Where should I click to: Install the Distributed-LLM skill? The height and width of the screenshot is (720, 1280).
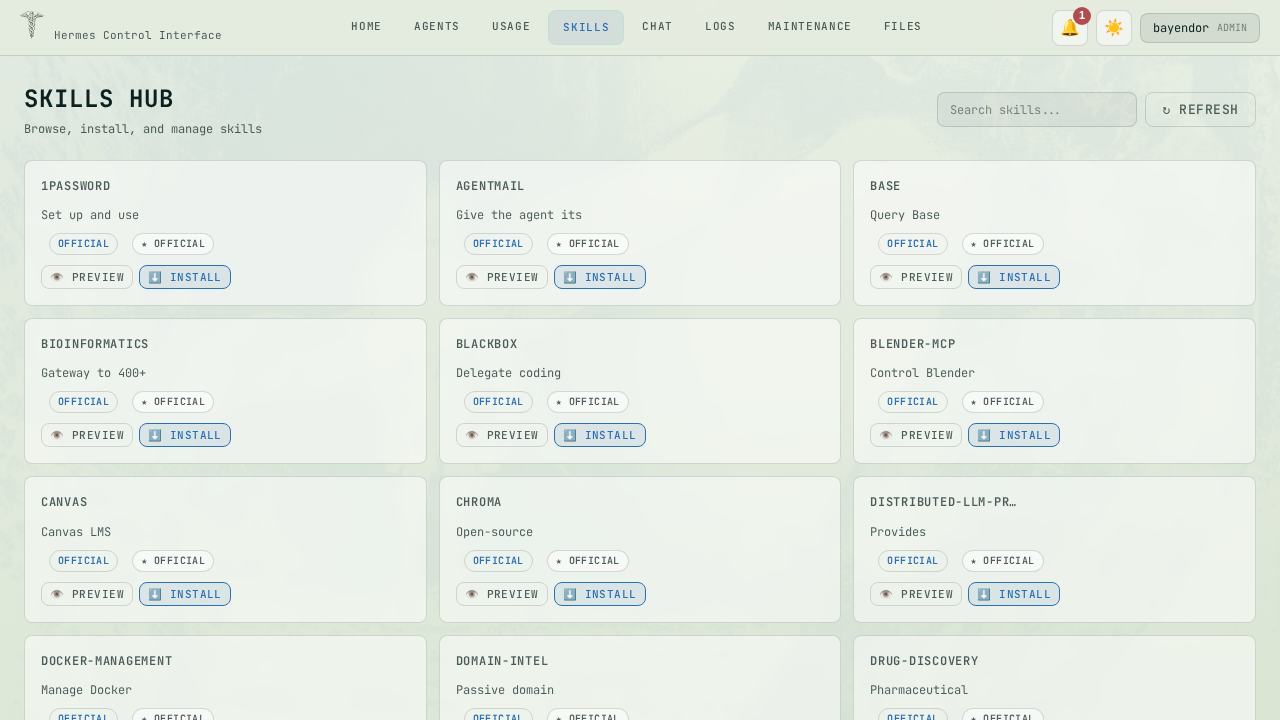[1013, 594]
